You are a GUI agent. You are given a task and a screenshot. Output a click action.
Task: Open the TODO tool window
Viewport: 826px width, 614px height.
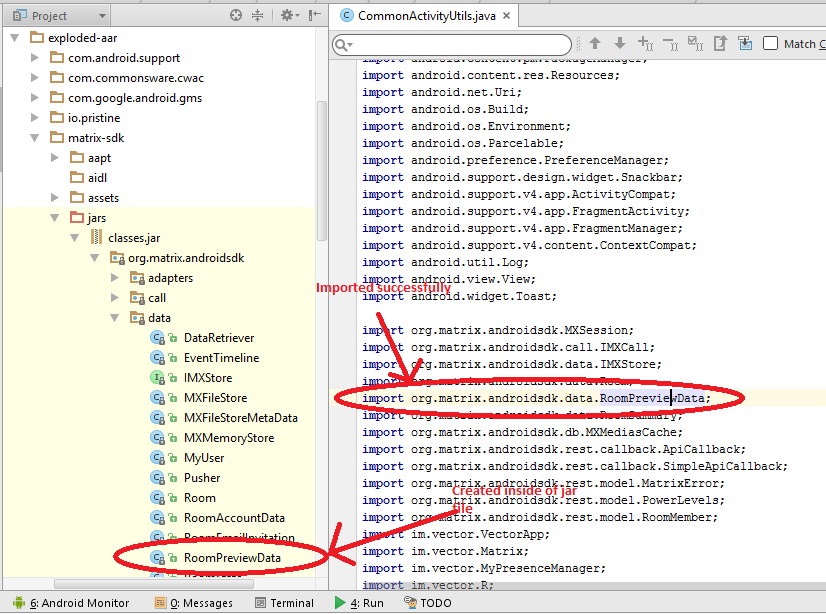[428, 602]
